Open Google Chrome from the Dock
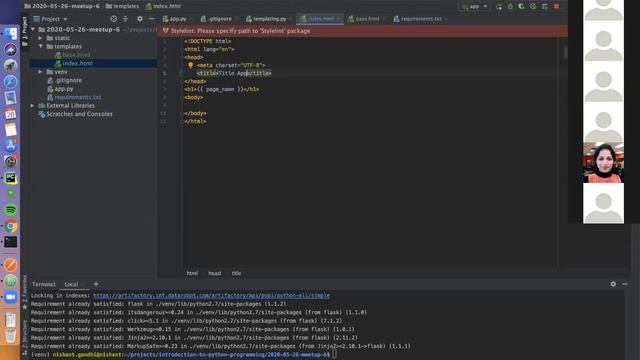Image resolution: width=640 pixels, height=360 pixels. (x=11, y=226)
